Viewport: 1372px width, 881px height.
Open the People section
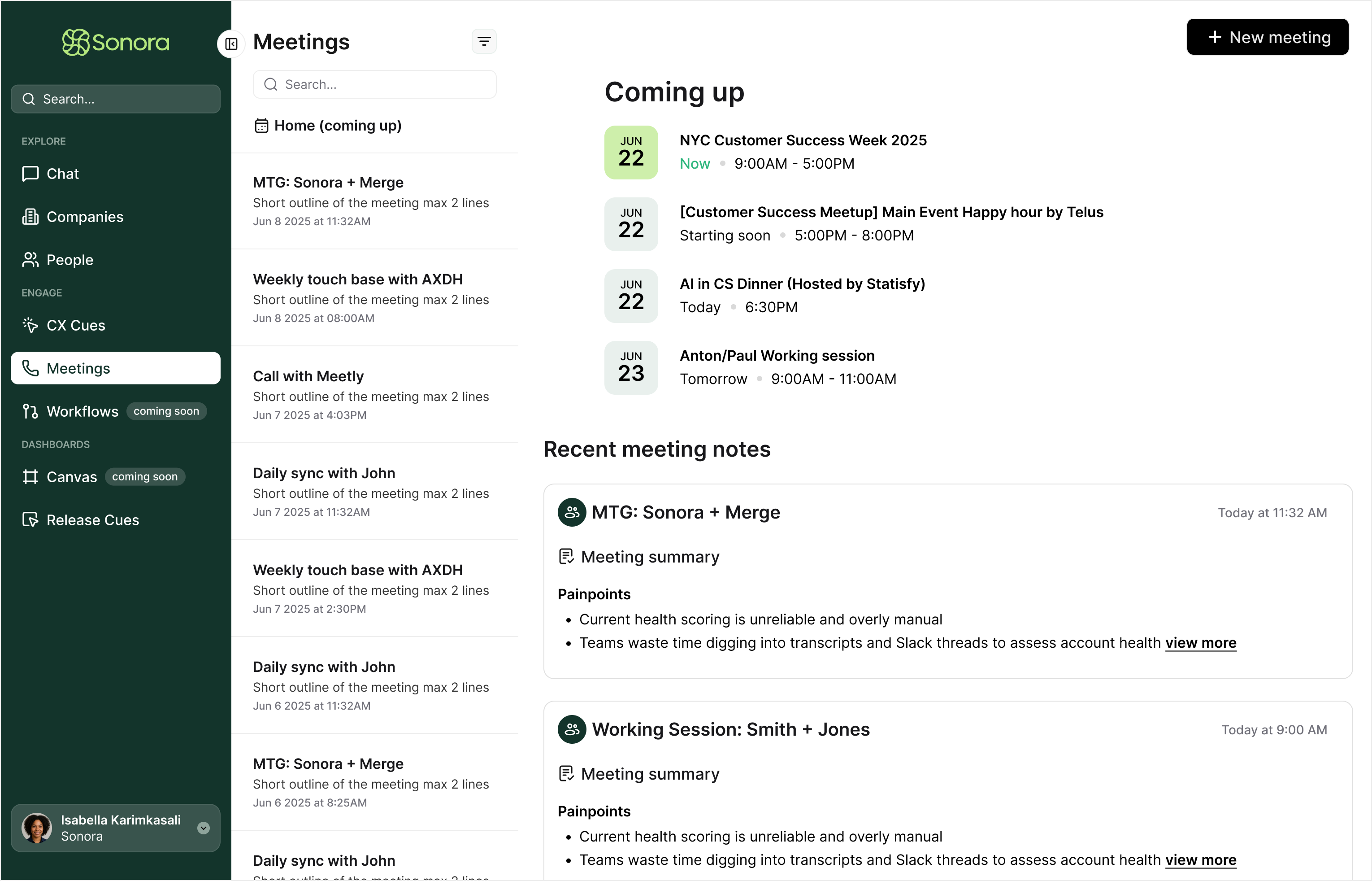69,260
